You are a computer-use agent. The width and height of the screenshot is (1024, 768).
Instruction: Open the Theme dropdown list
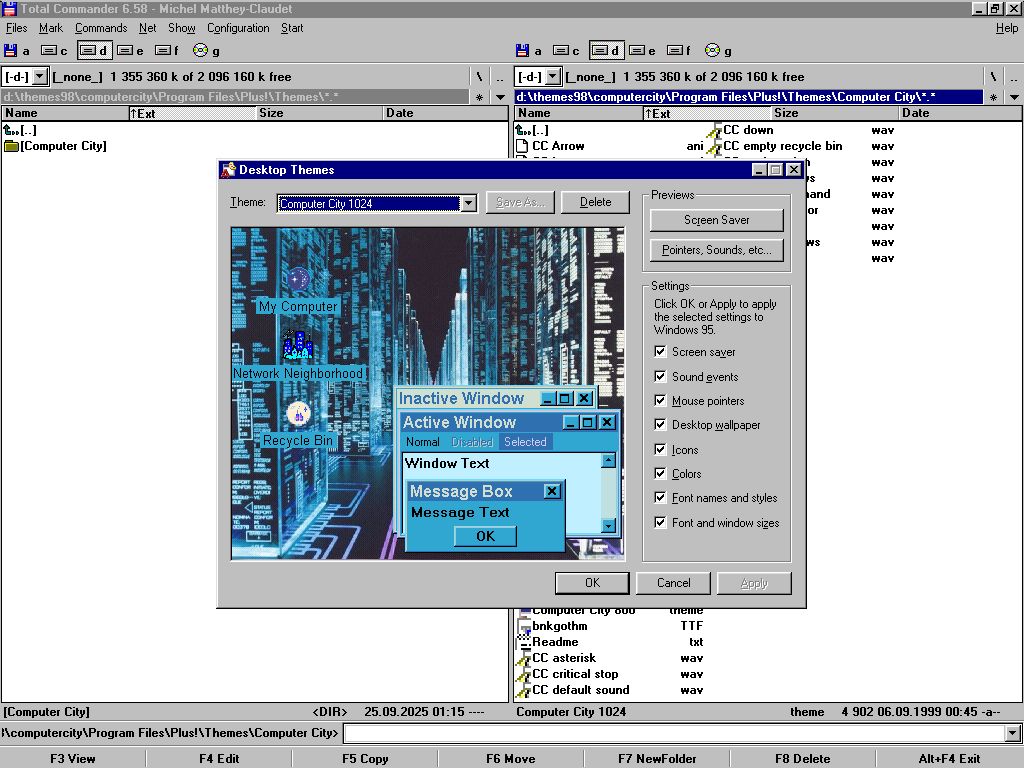pyautogui.click(x=467, y=203)
